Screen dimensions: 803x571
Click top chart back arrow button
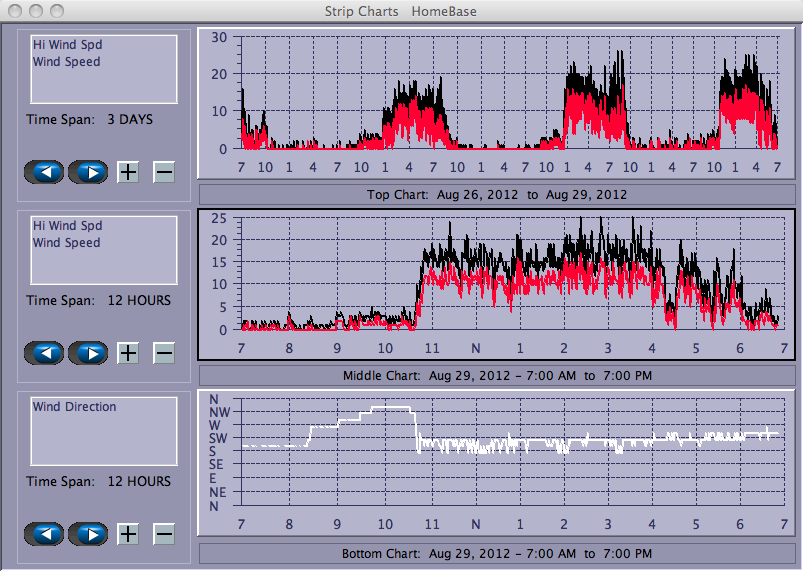coord(44,172)
